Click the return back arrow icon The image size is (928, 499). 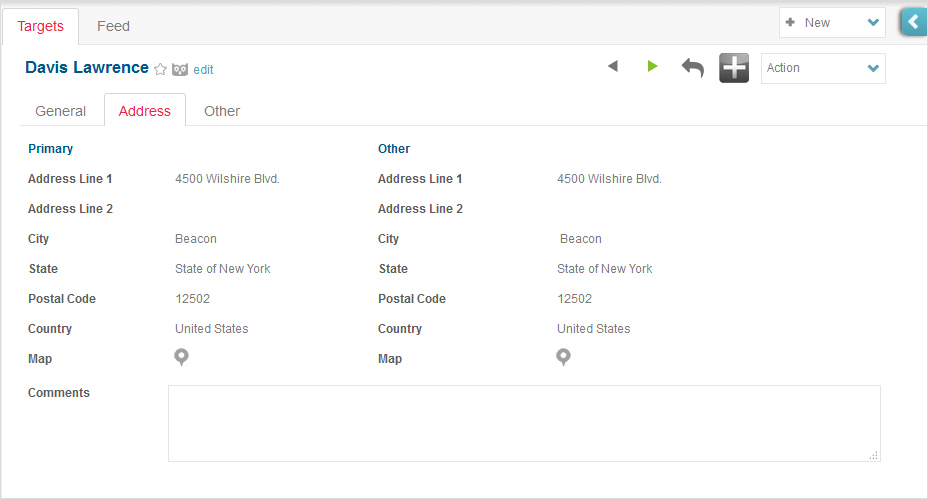692,67
